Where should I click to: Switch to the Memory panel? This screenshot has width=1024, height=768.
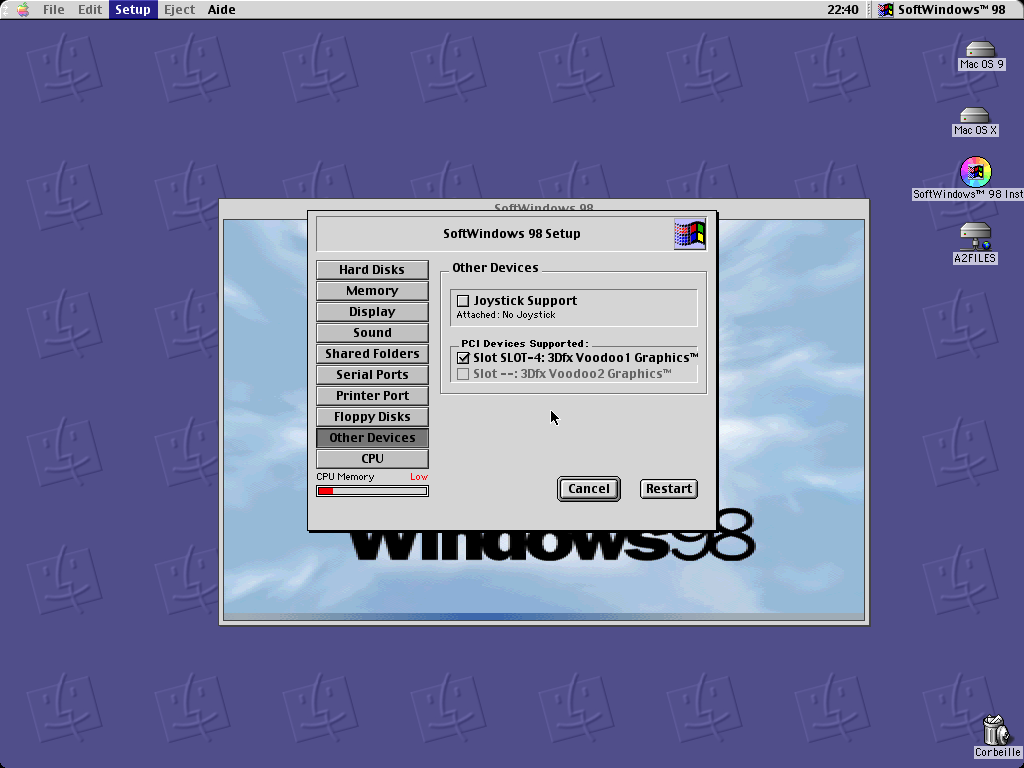pos(372,291)
